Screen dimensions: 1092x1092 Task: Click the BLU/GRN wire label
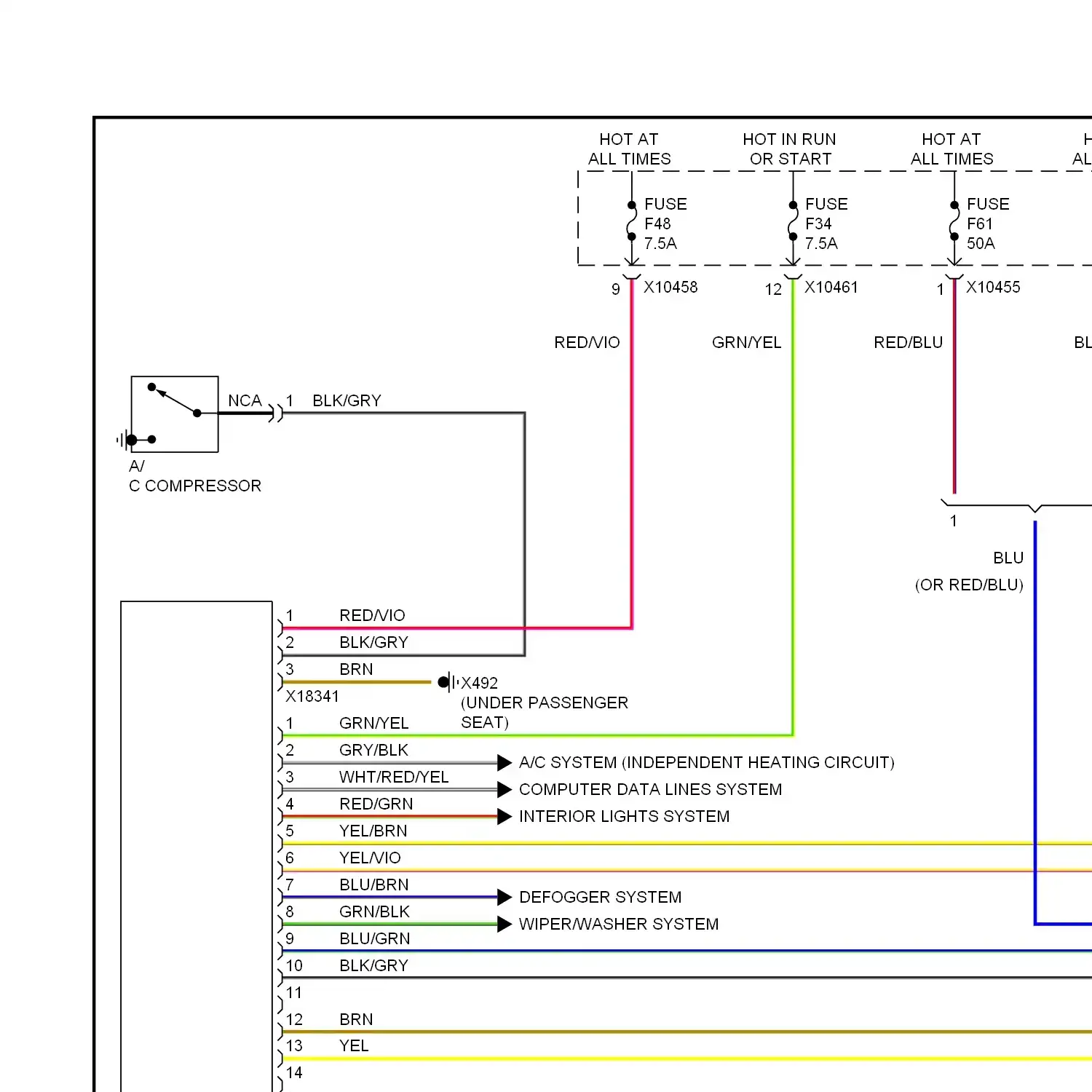374,938
